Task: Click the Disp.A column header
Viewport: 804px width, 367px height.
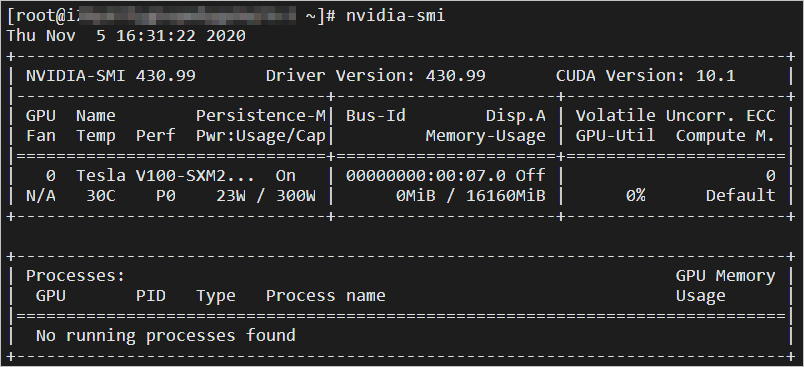Action: (515, 116)
